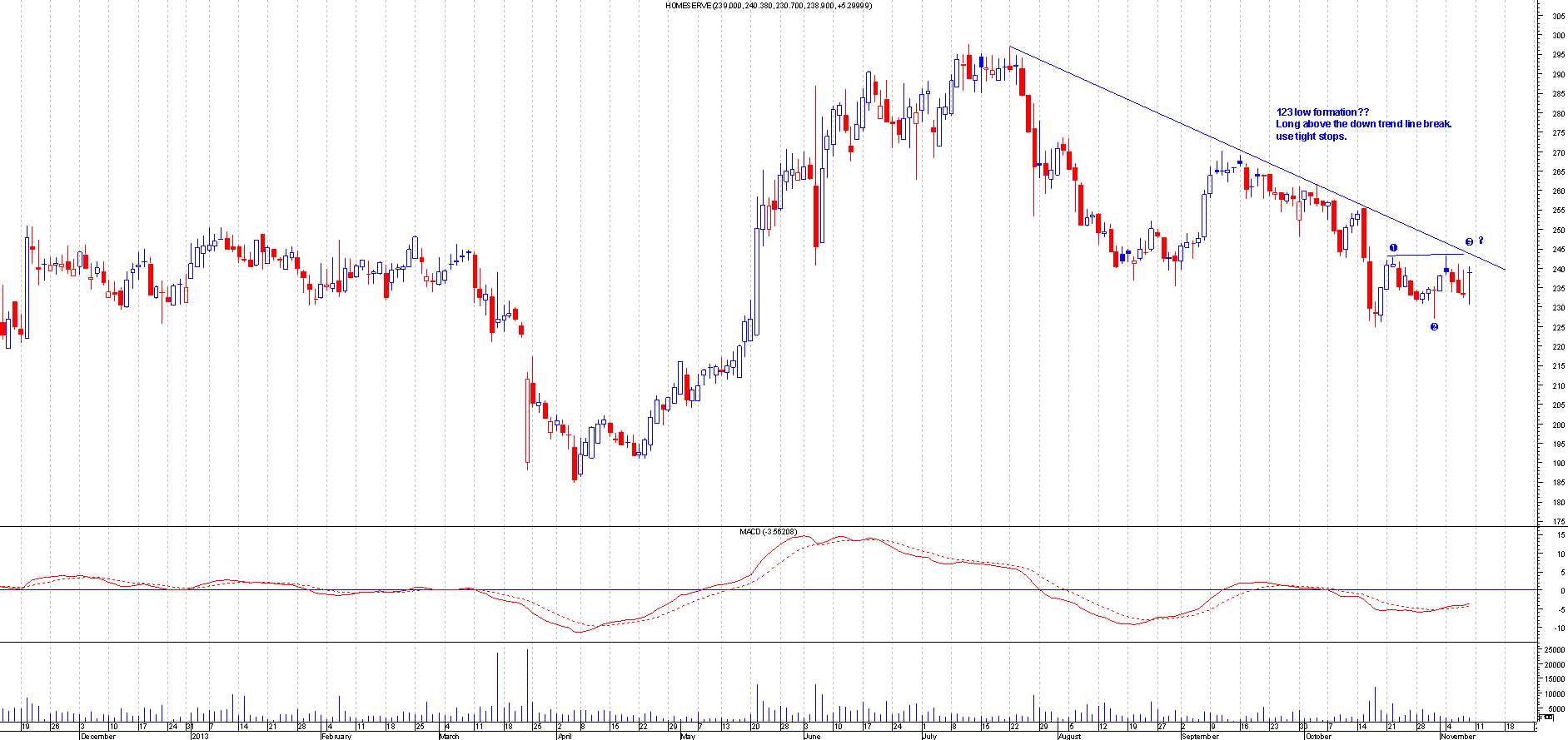This screenshot has height=740, width=1568.
Task: Click the HOMESERVE chart title
Action: click(768, 5)
